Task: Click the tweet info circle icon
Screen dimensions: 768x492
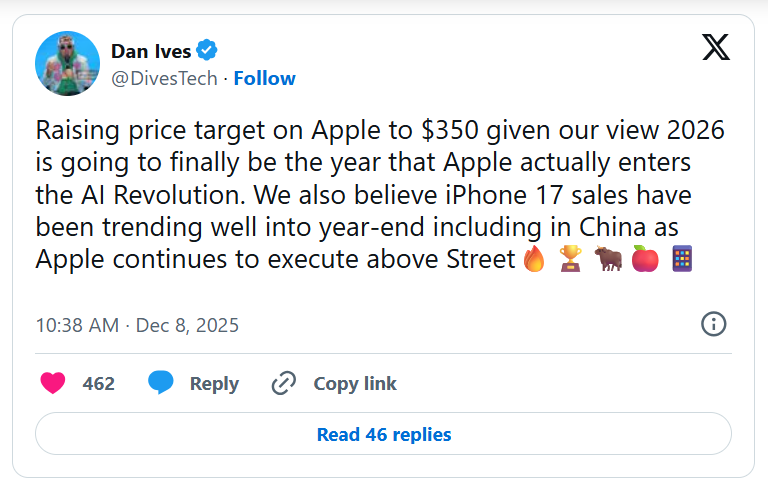Action: click(713, 324)
